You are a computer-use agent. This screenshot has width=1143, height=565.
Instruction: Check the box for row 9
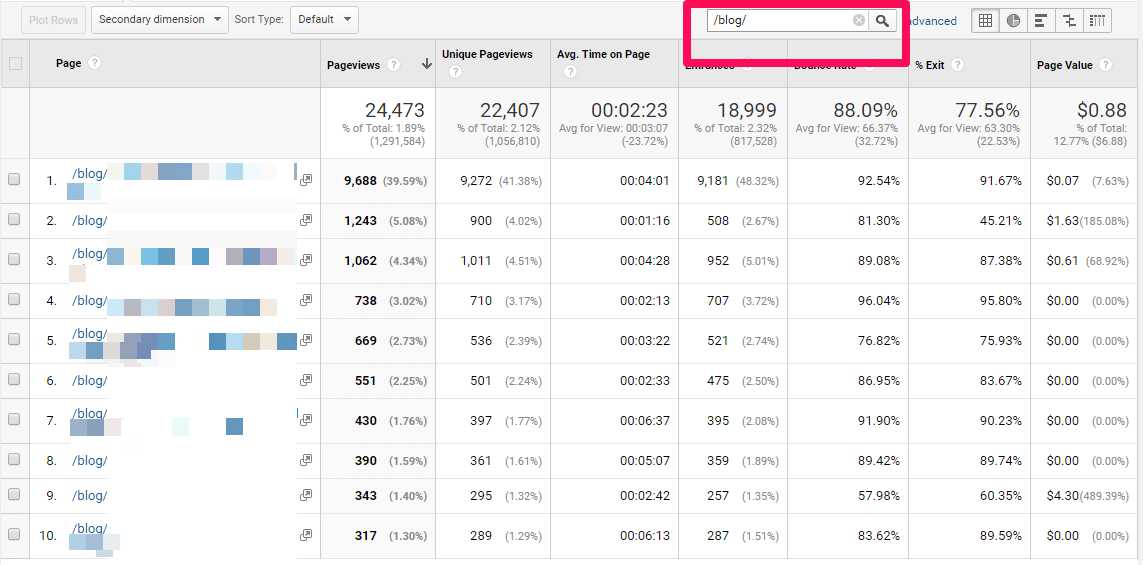point(15,496)
